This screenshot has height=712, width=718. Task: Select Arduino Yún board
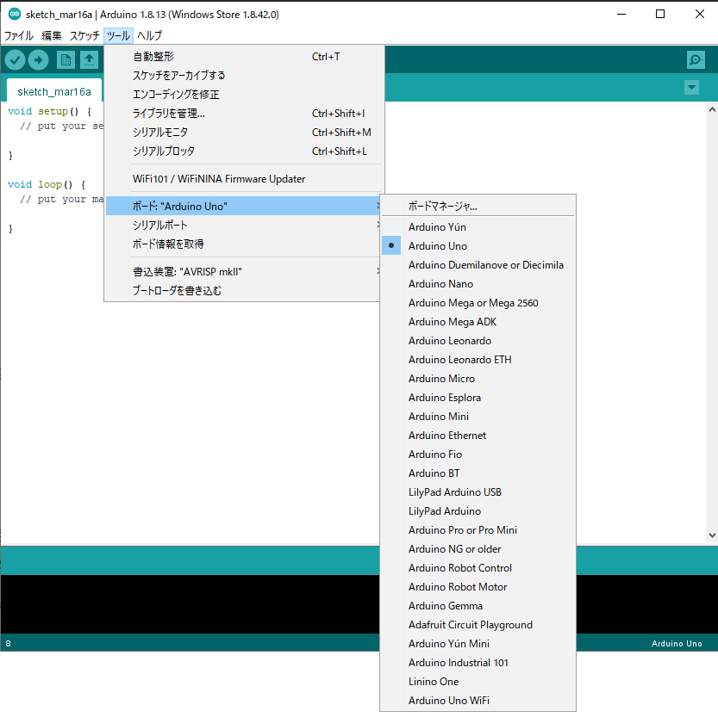[x=478, y=227]
